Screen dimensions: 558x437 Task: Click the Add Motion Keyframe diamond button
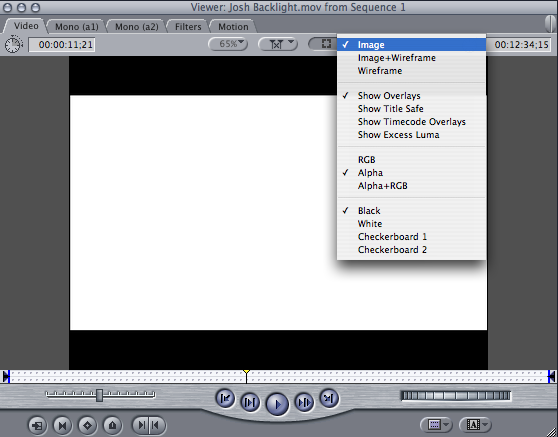tap(88, 425)
